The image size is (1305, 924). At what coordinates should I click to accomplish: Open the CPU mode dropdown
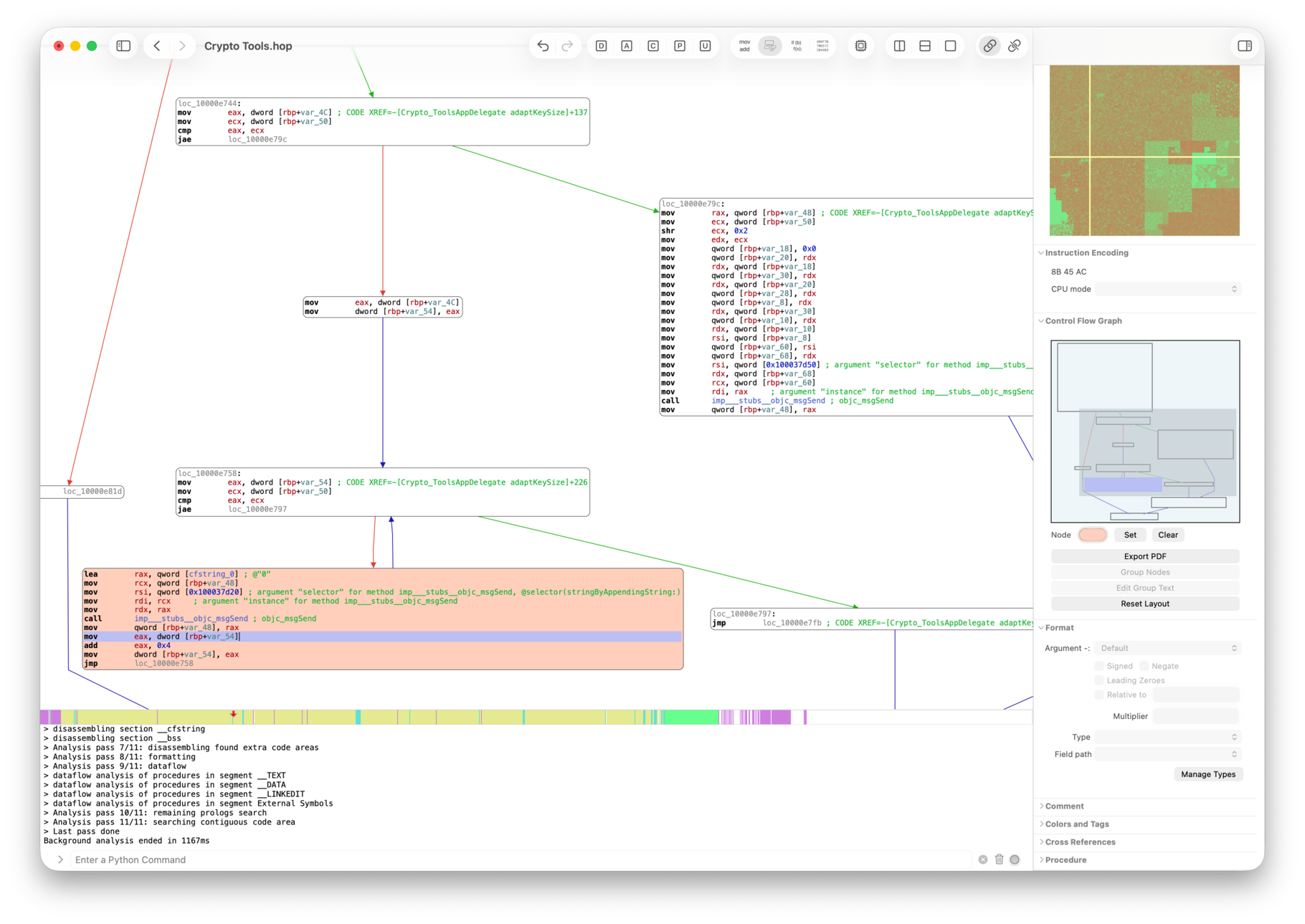click(x=1167, y=289)
